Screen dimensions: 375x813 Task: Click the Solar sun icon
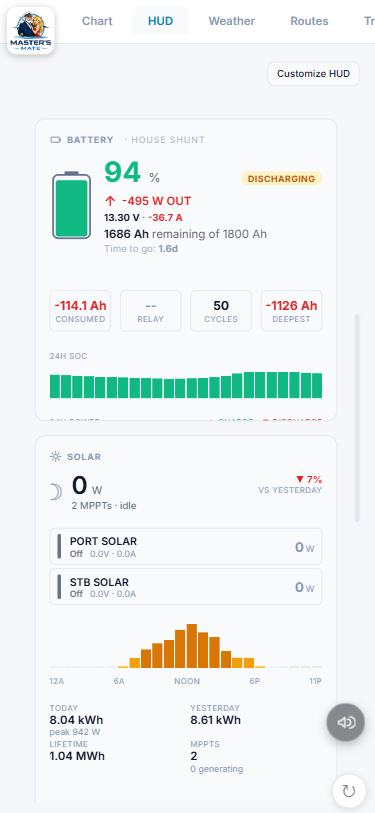(x=55, y=457)
